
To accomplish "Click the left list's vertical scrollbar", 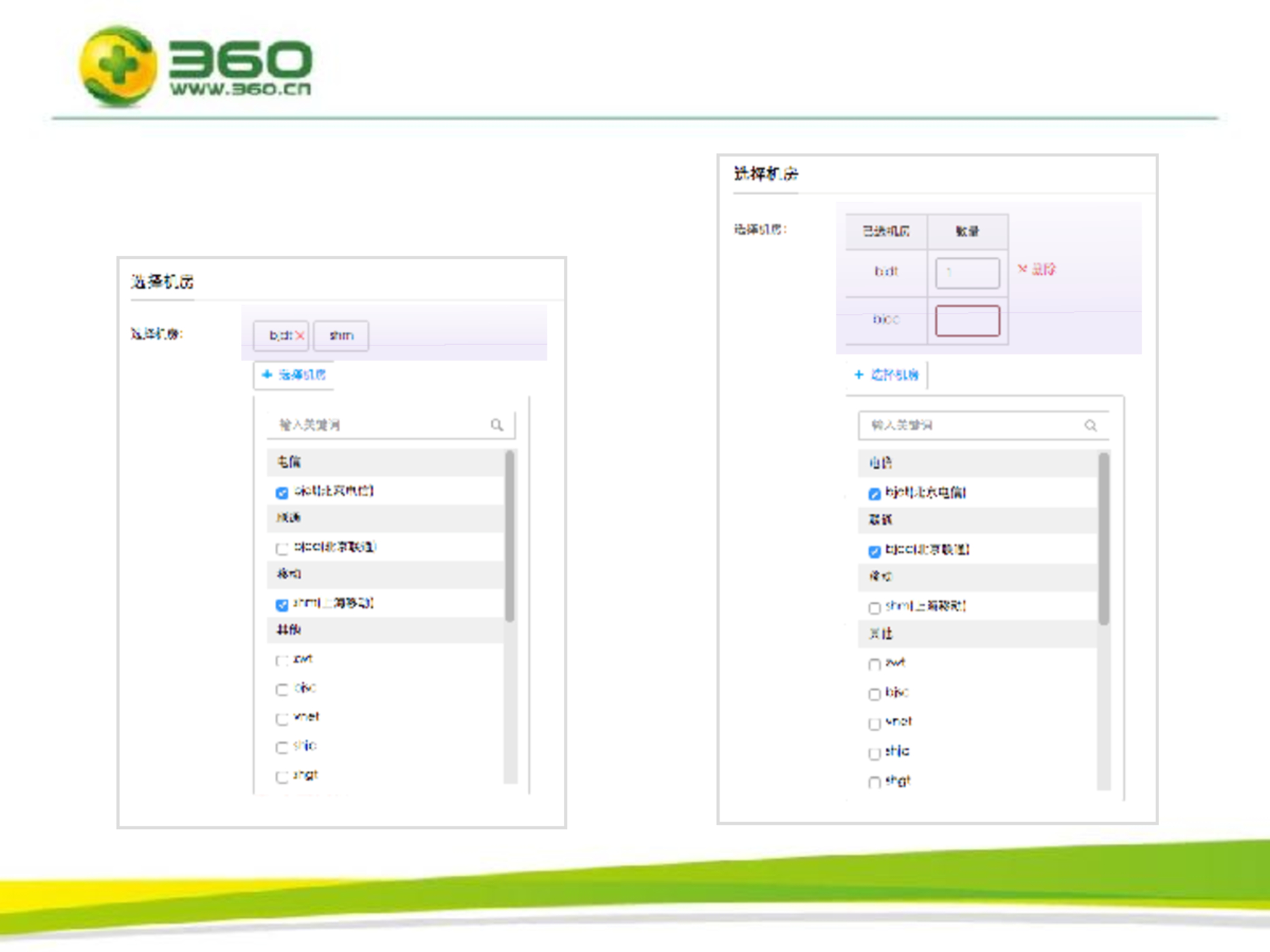I will pos(509,536).
